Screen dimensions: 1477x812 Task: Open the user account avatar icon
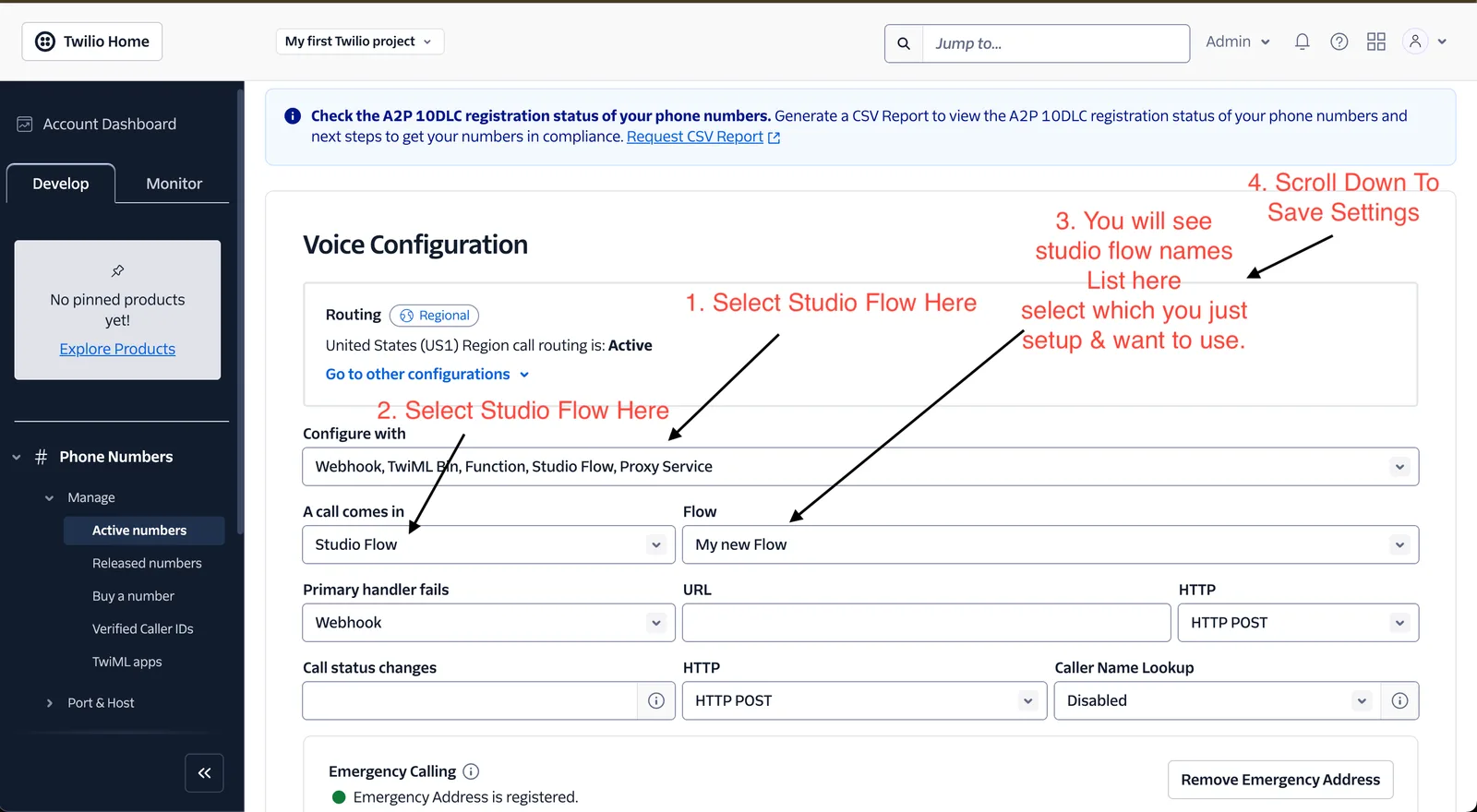1415,42
